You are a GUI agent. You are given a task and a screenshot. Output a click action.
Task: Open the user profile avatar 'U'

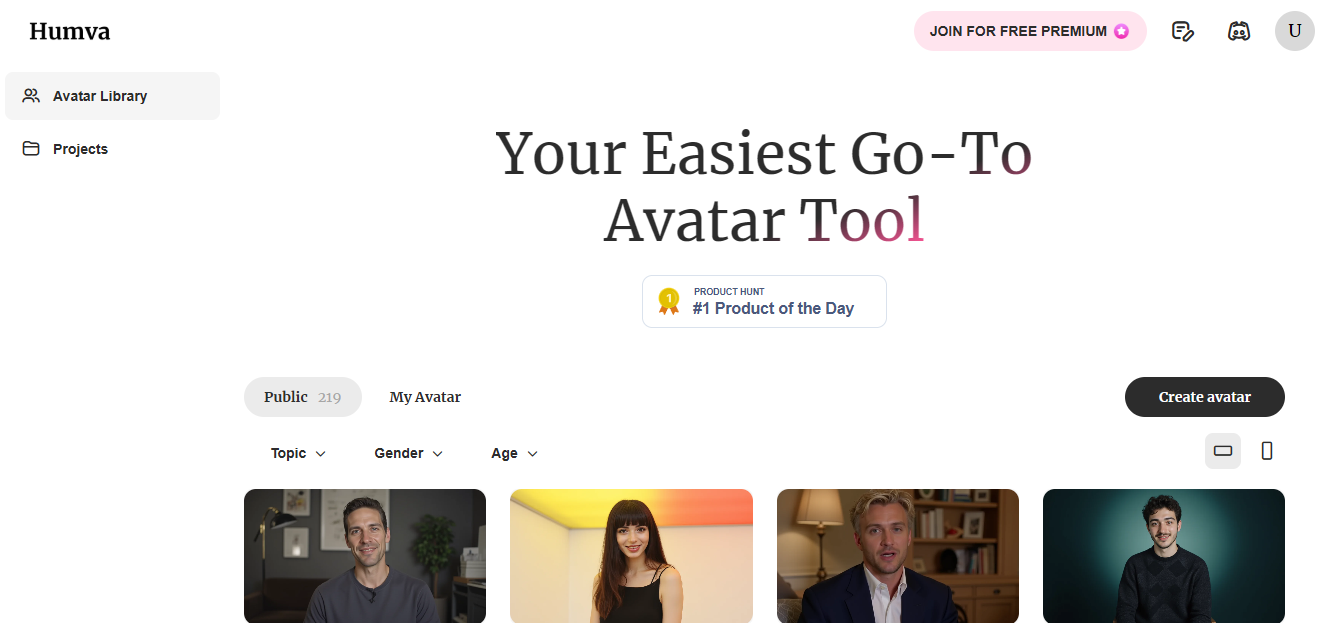click(1294, 31)
